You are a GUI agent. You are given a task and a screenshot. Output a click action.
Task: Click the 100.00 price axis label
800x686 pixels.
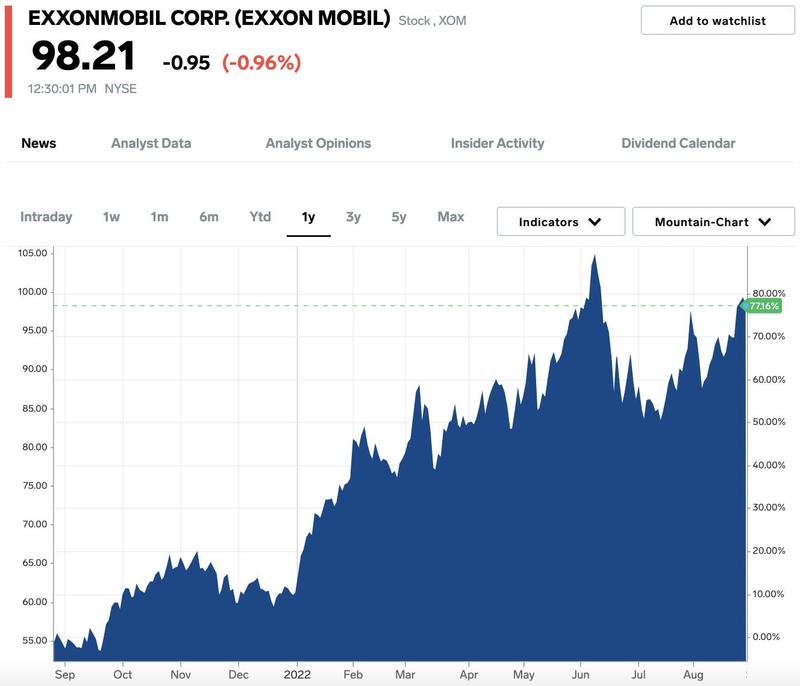click(33, 292)
